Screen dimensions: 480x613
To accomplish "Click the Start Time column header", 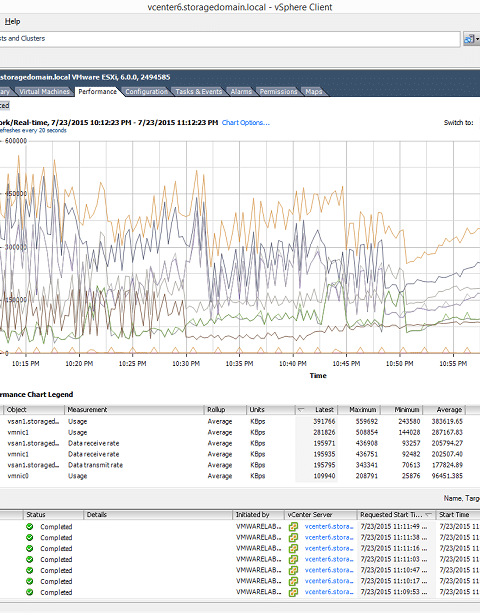I will pos(458,514).
